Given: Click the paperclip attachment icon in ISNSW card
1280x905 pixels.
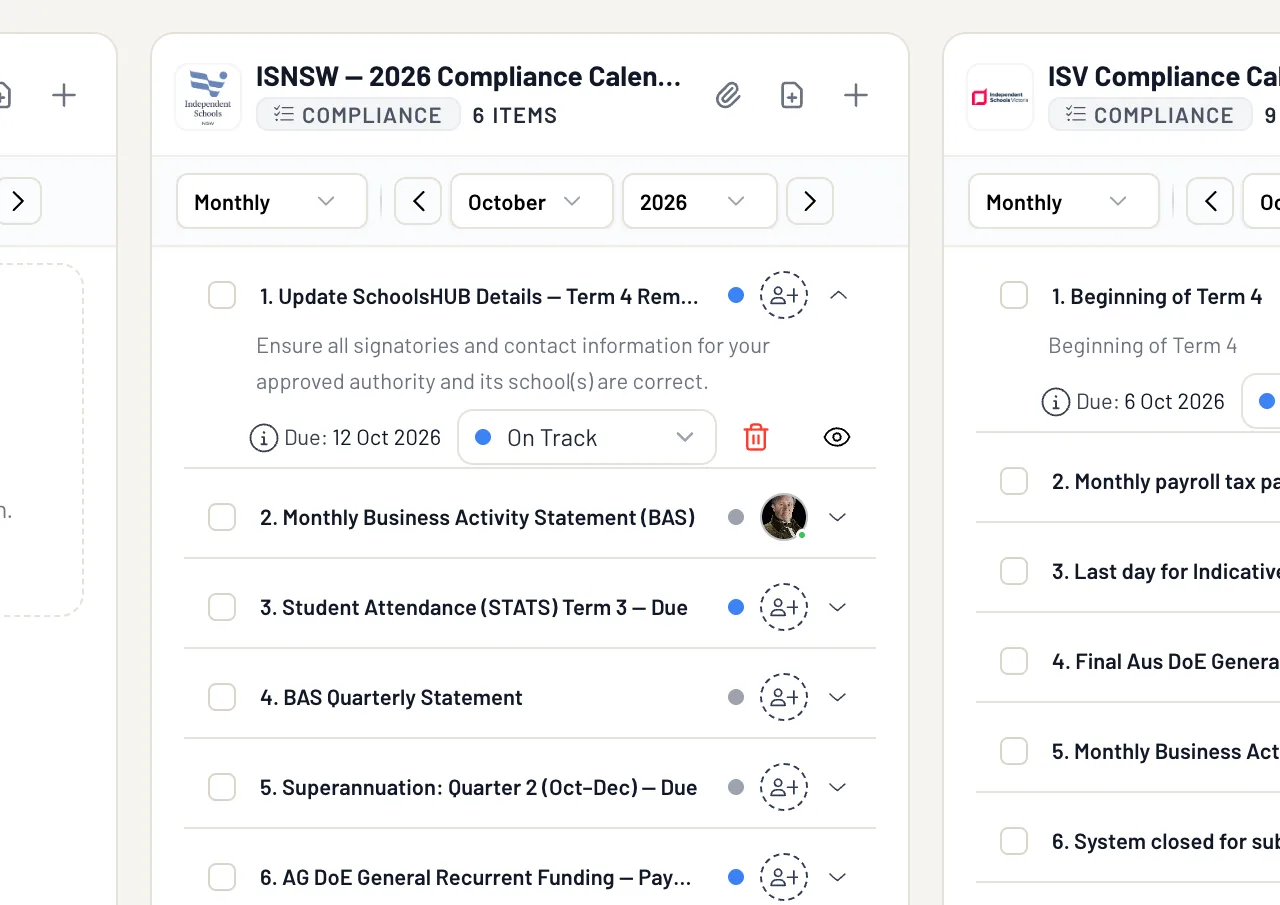Looking at the screenshot, I should (x=728, y=96).
